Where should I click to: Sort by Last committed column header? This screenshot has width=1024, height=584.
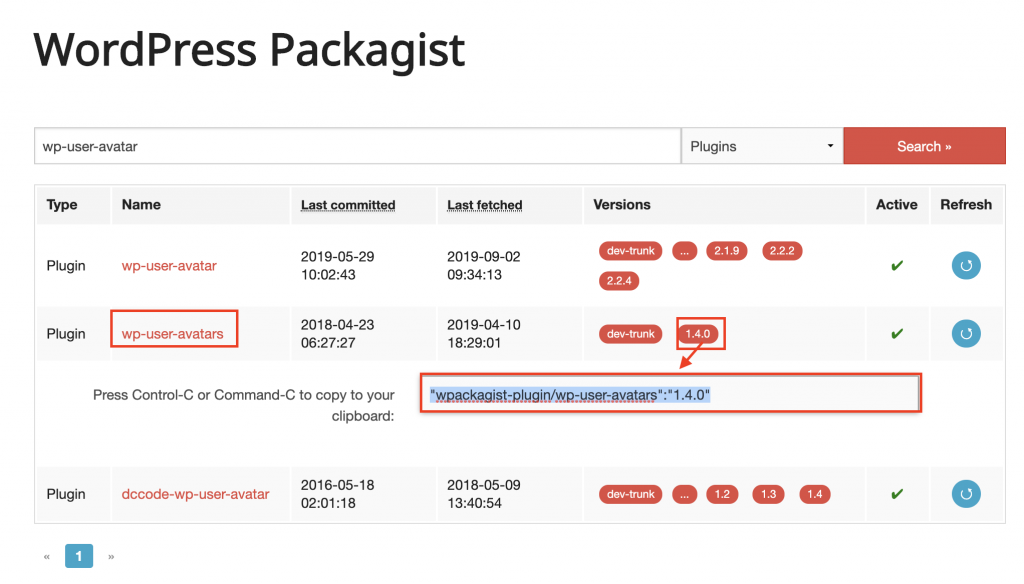click(x=348, y=204)
